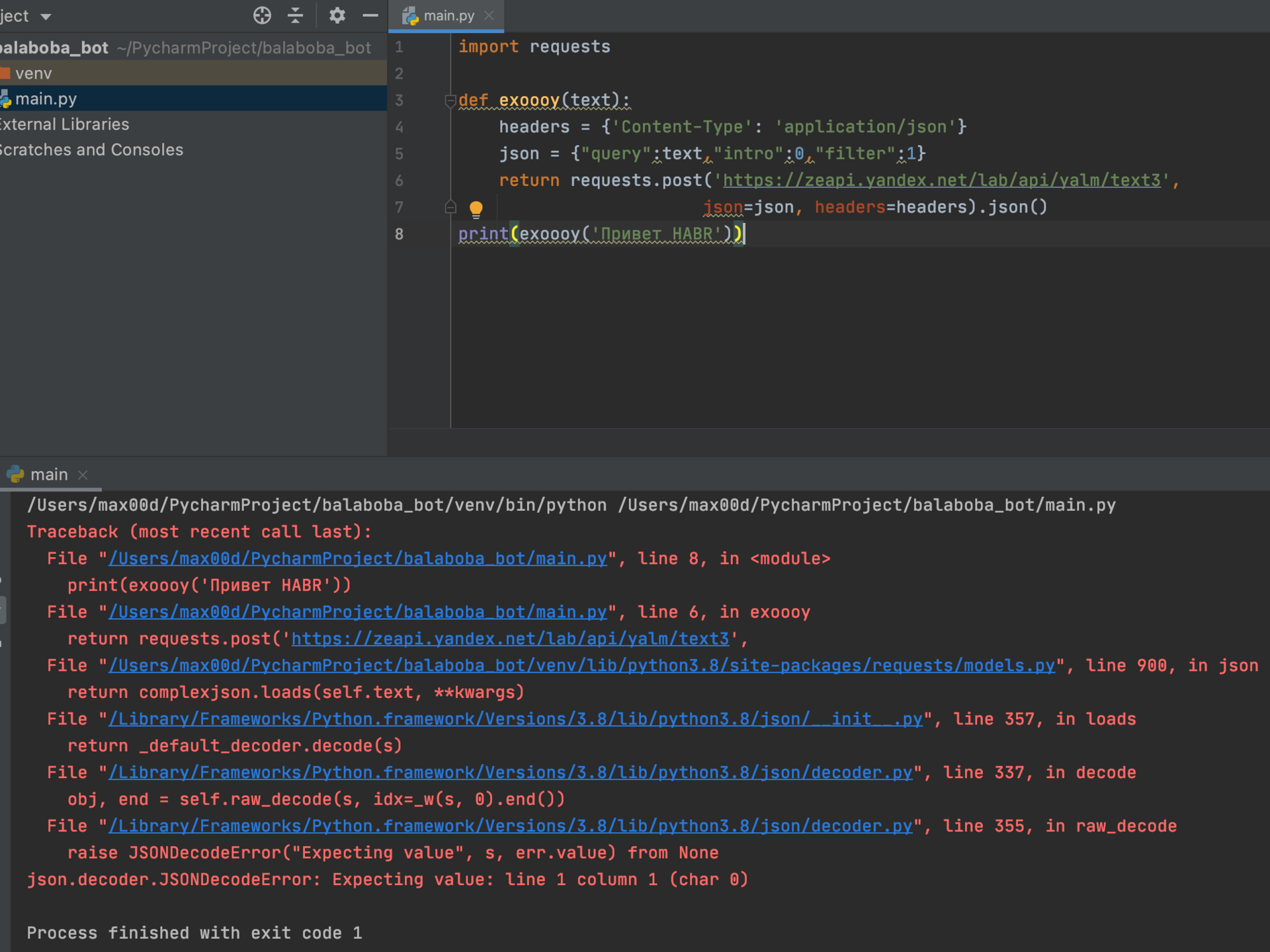Close the main.py editor tab
This screenshot has height=952, width=1270.
489,15
